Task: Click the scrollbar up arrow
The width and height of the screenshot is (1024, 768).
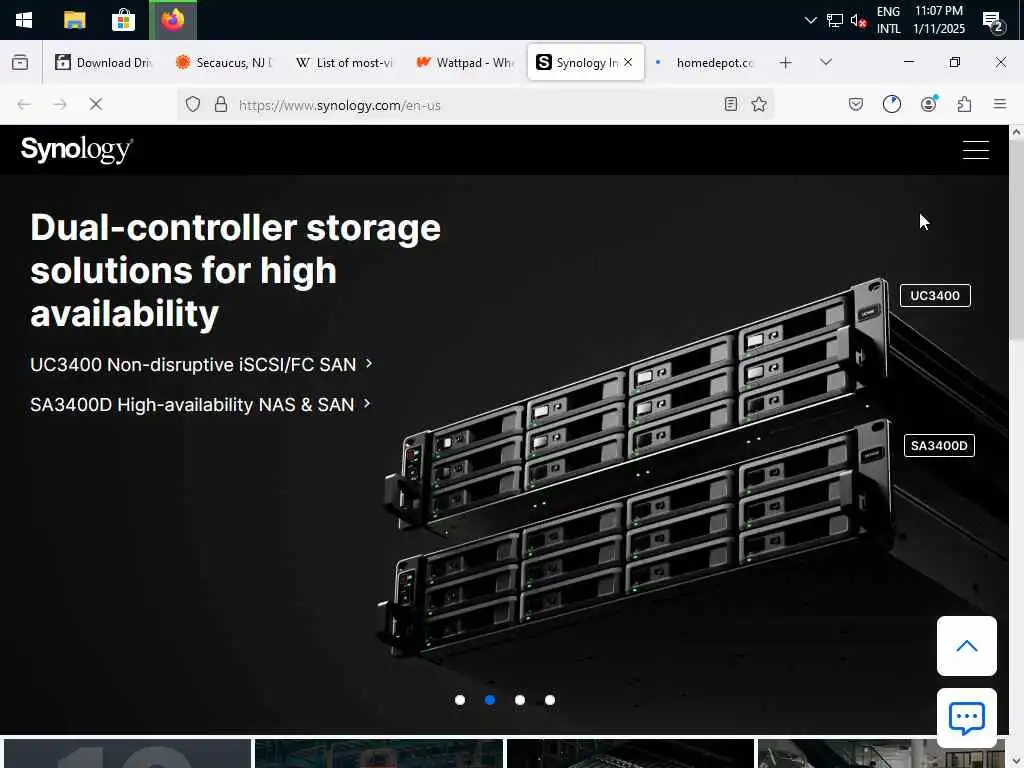Action: pos(1016,132)
